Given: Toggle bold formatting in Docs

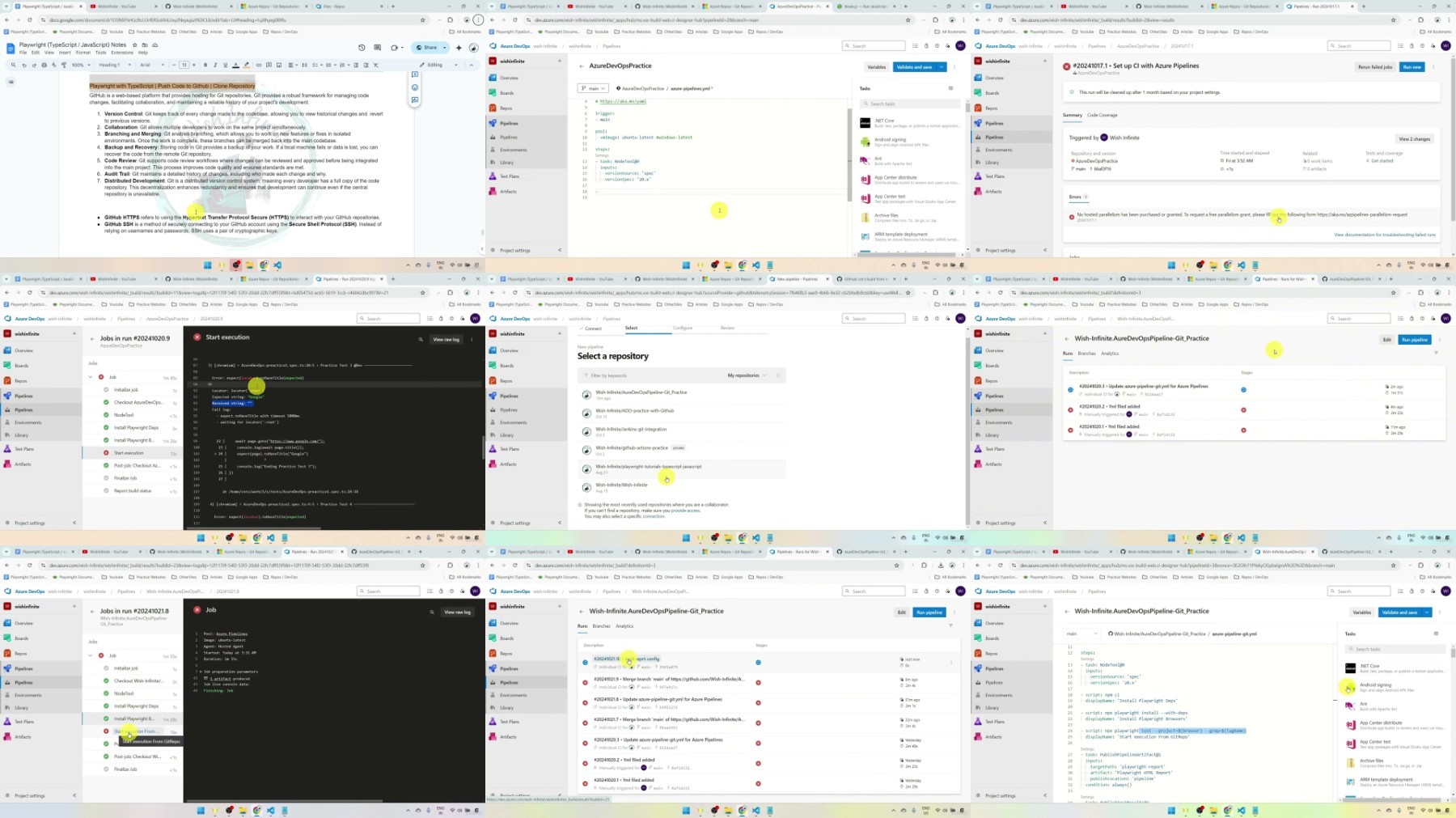Looking at the screenshot, I should [205, 65].
